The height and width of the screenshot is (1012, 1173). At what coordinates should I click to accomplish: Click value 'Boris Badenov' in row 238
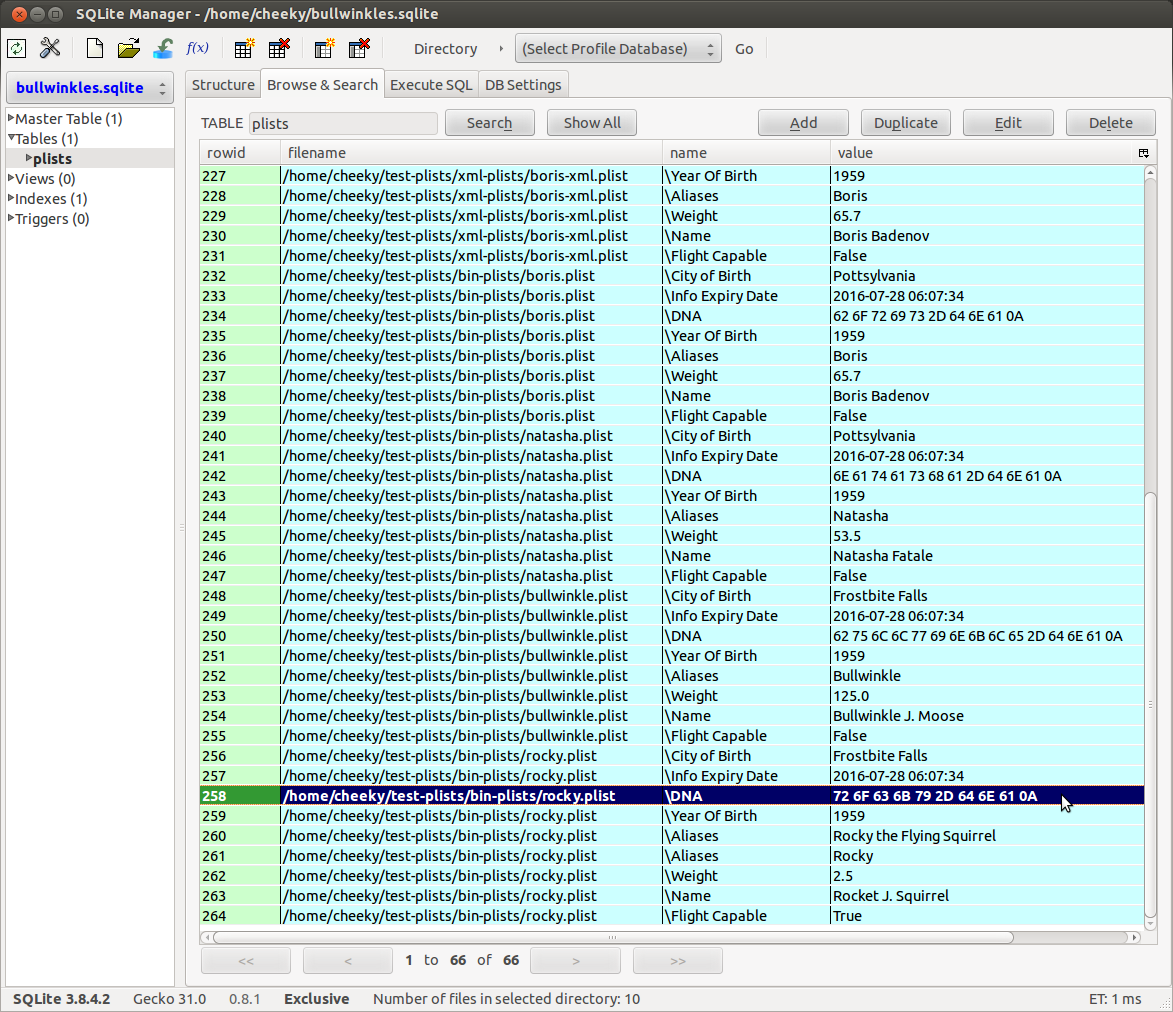(880, 396)
